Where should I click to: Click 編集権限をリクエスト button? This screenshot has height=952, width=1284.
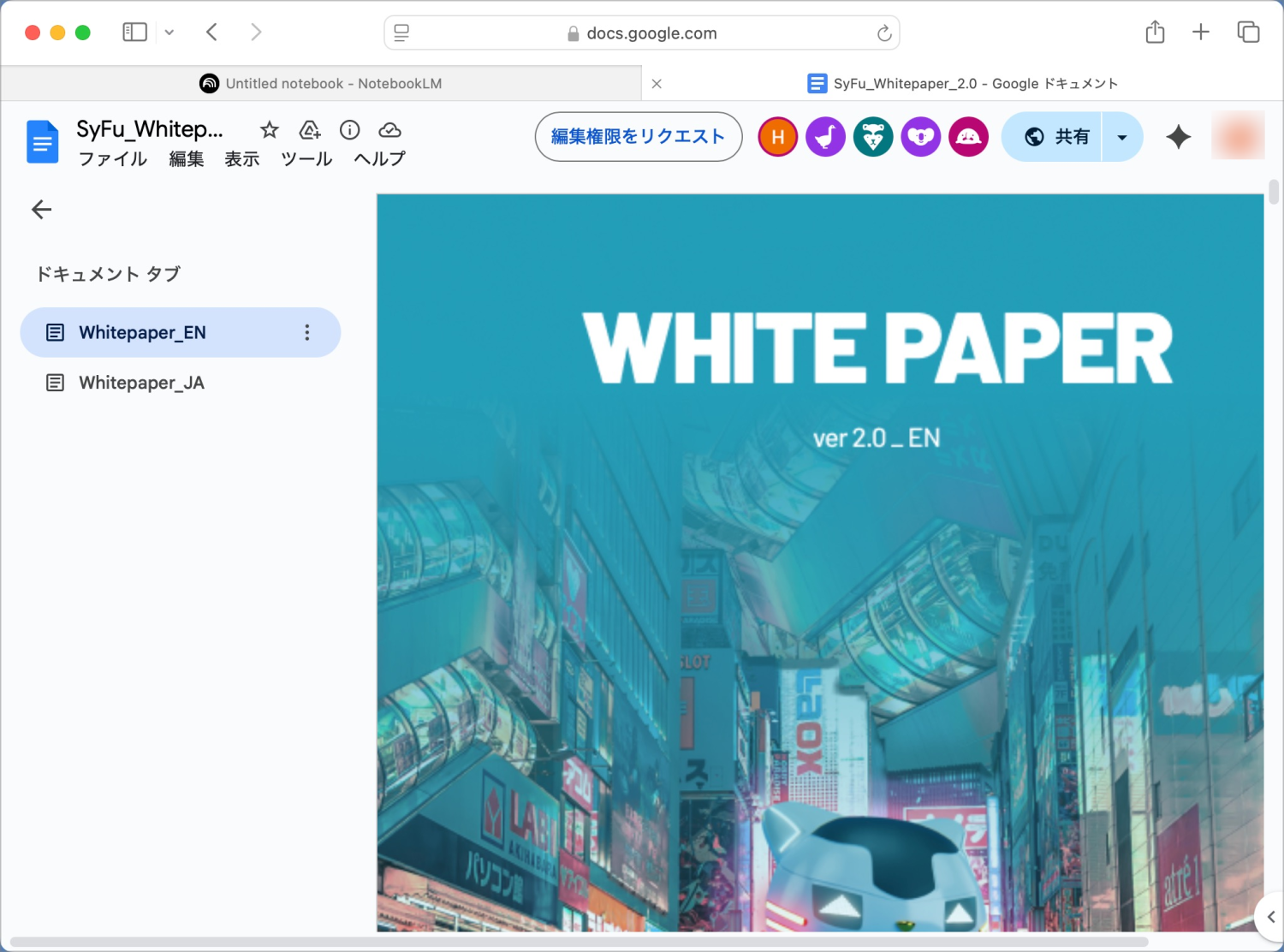click(x=638, y=137)
